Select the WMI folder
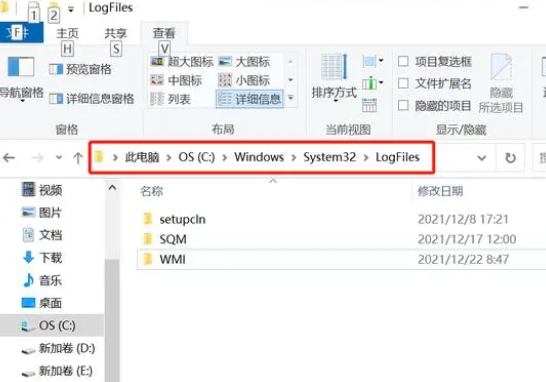546x382 pixels. pos(172,259)
